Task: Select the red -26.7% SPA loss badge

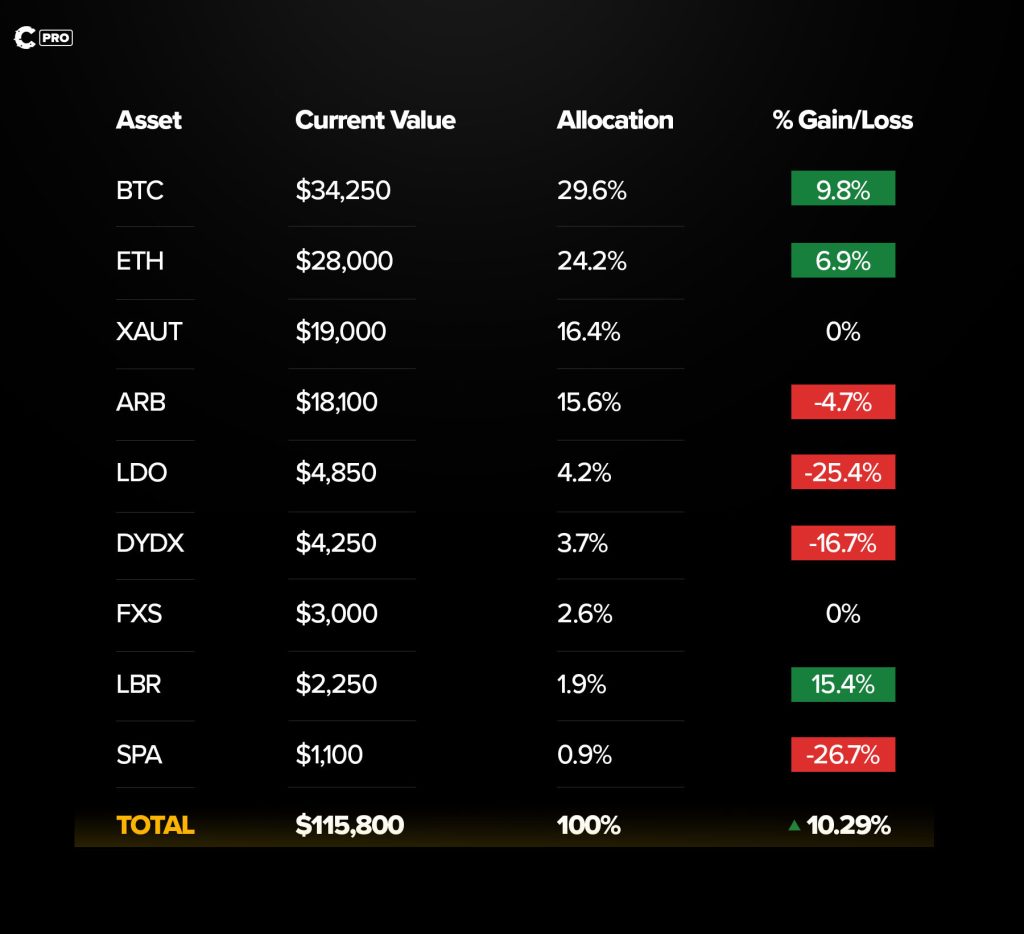Action: (x=843, y=755)
